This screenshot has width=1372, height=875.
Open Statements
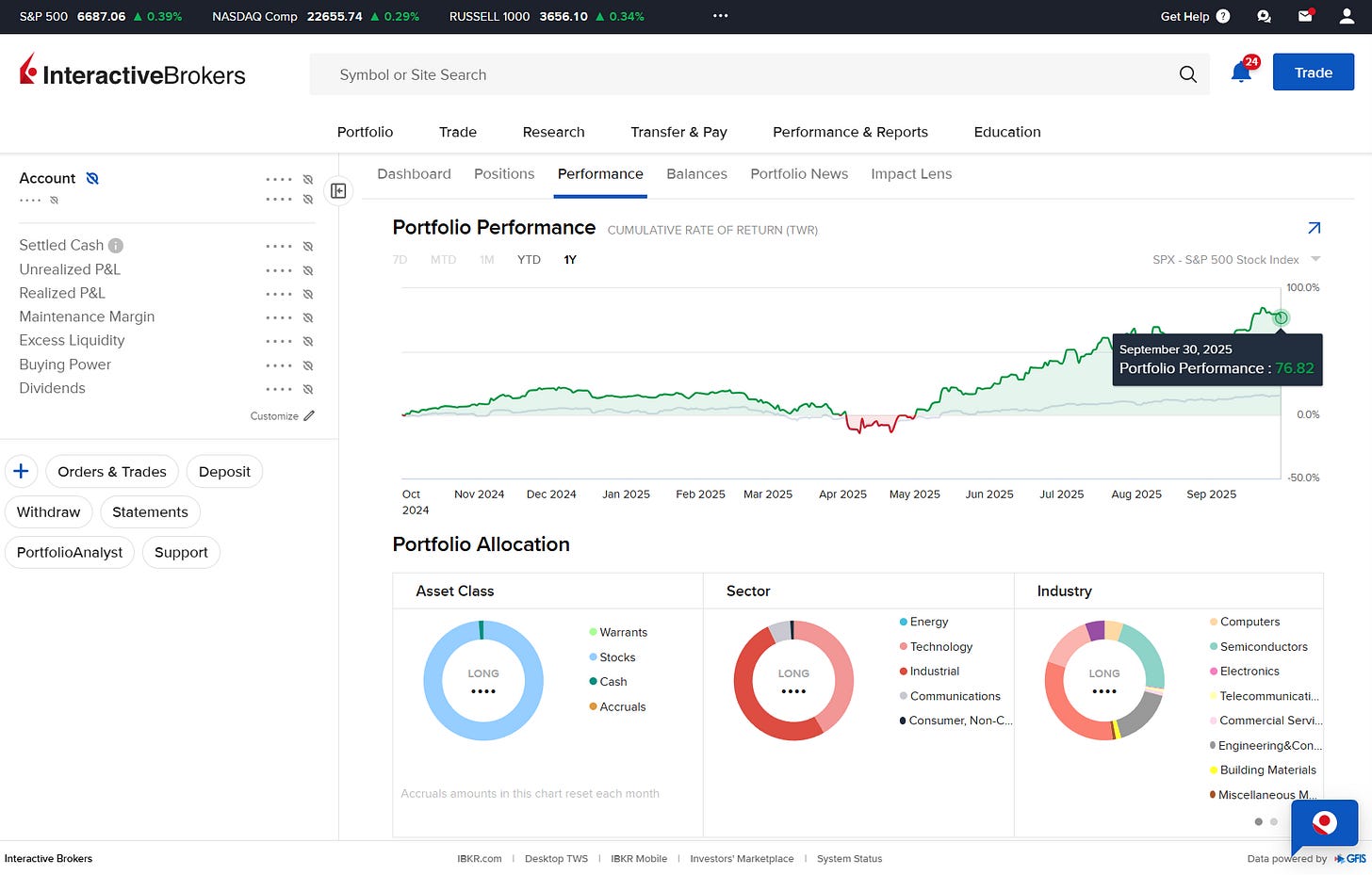tap(150, 512)
